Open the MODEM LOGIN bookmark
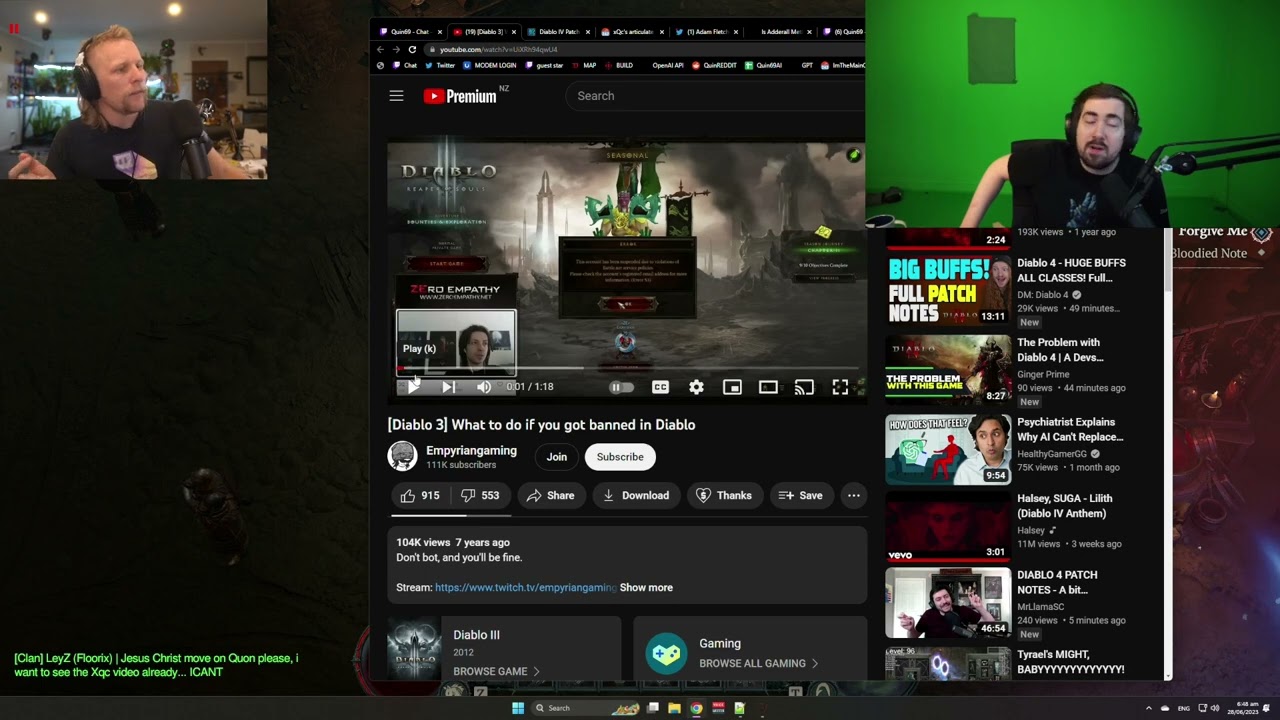1280x720 pixels. pos(490,66)
